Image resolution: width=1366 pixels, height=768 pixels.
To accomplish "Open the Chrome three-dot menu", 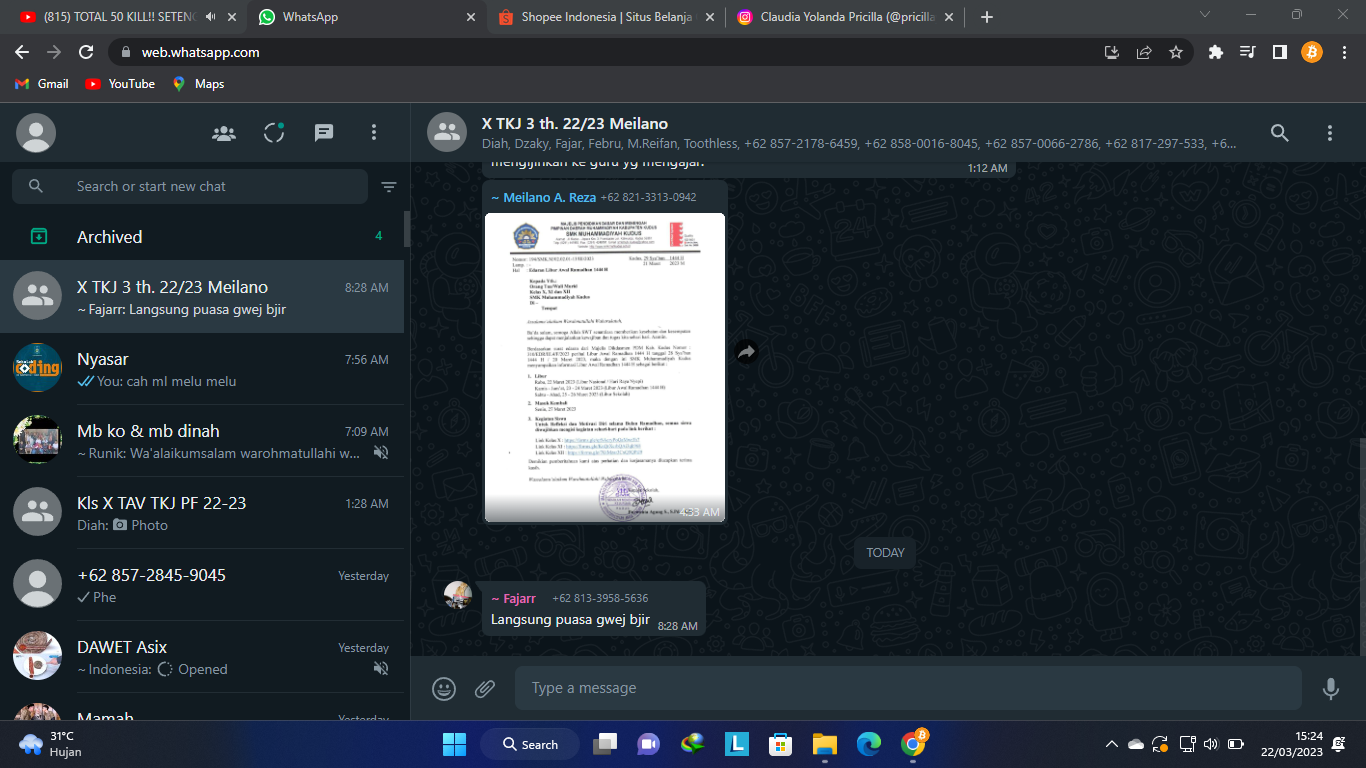I will click(x=1344, y=52).
